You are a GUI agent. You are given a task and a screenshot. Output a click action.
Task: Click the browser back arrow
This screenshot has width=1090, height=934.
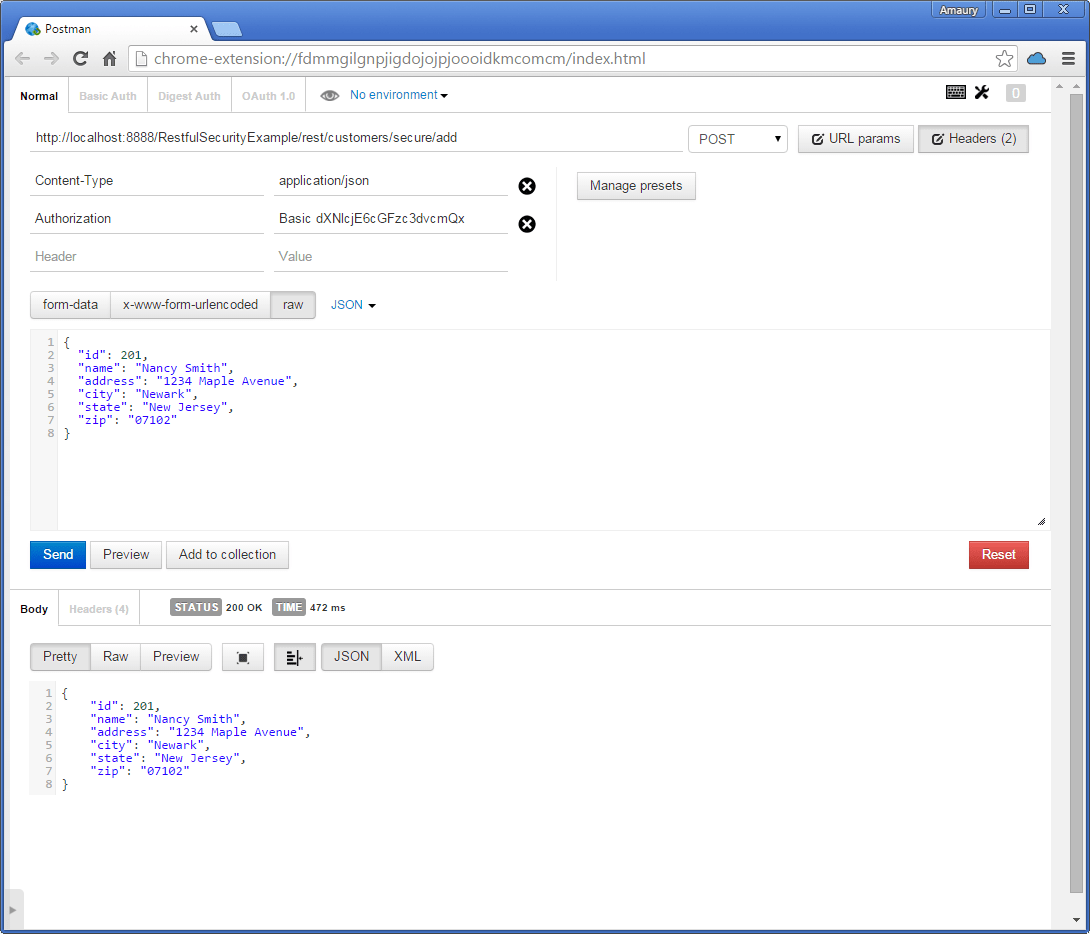pyautogui.click(x=22, y=58)
